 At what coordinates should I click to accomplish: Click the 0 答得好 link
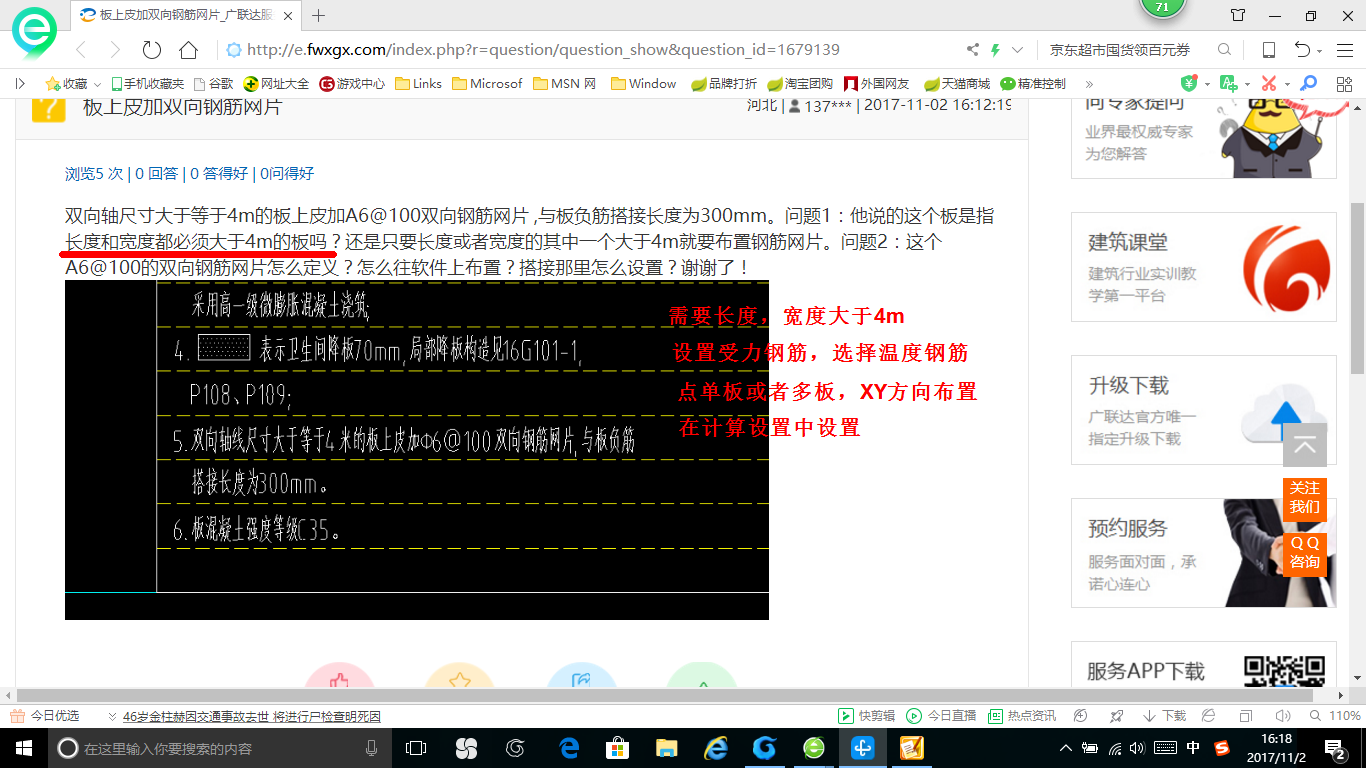point(219,173)
